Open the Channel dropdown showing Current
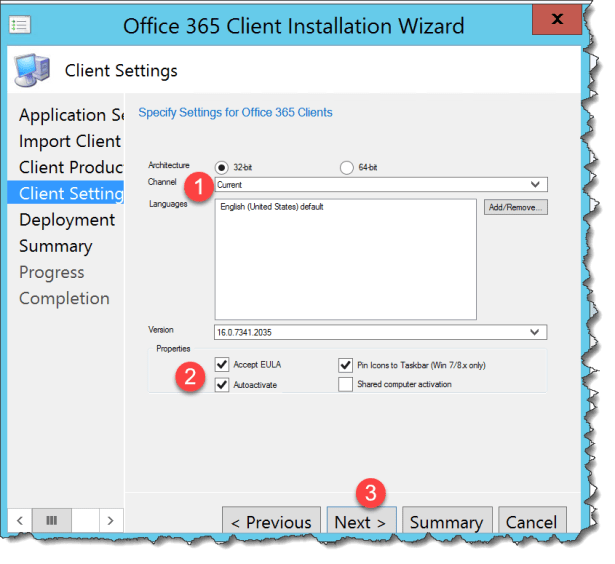This screenshot has width=615, height=564. coord(381,185)
